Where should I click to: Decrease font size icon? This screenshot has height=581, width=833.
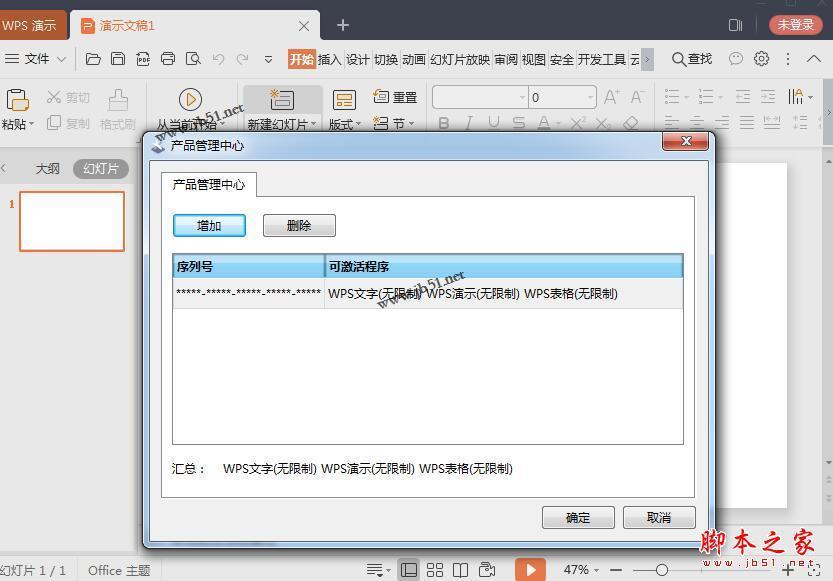pos(637,97)
